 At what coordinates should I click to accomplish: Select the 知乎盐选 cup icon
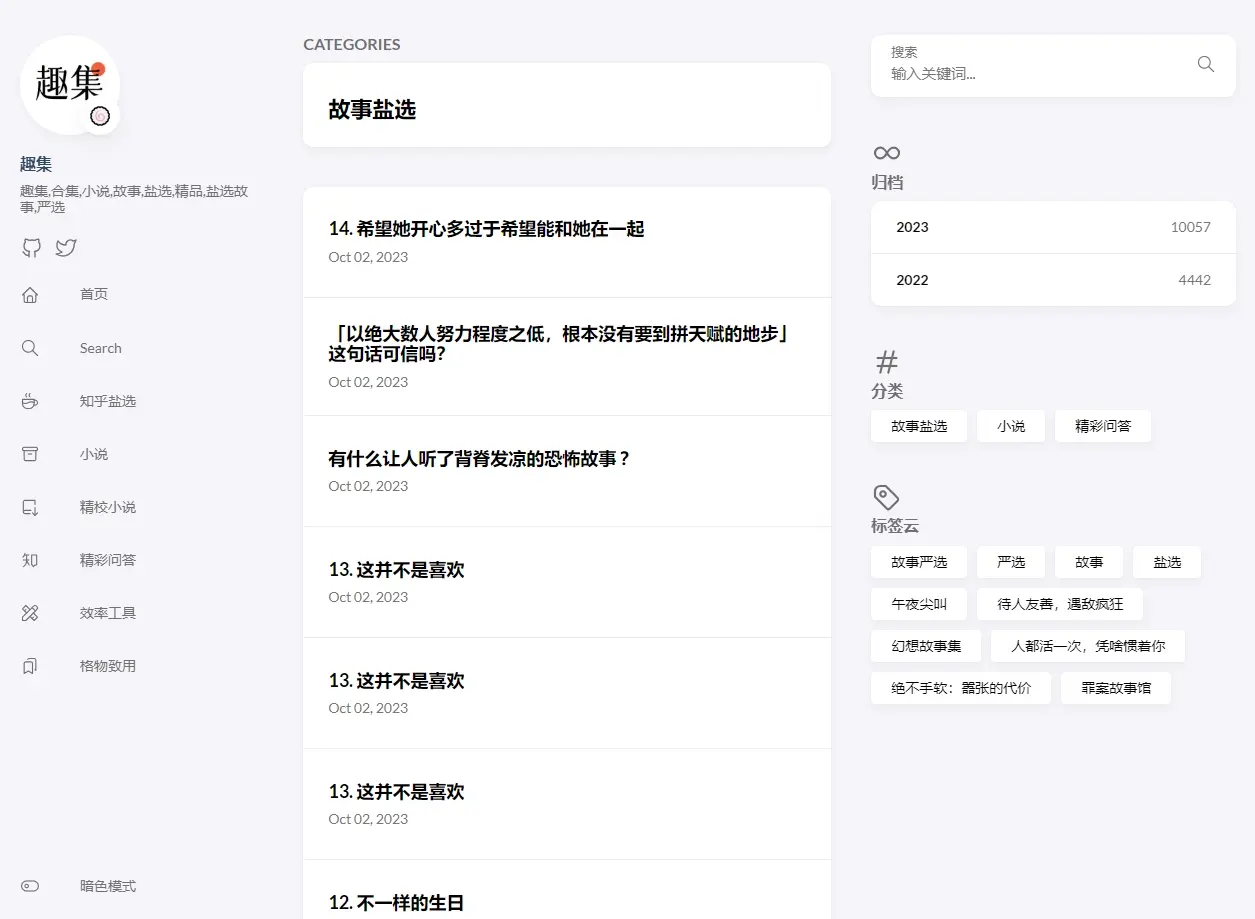[x=30, y=400]
